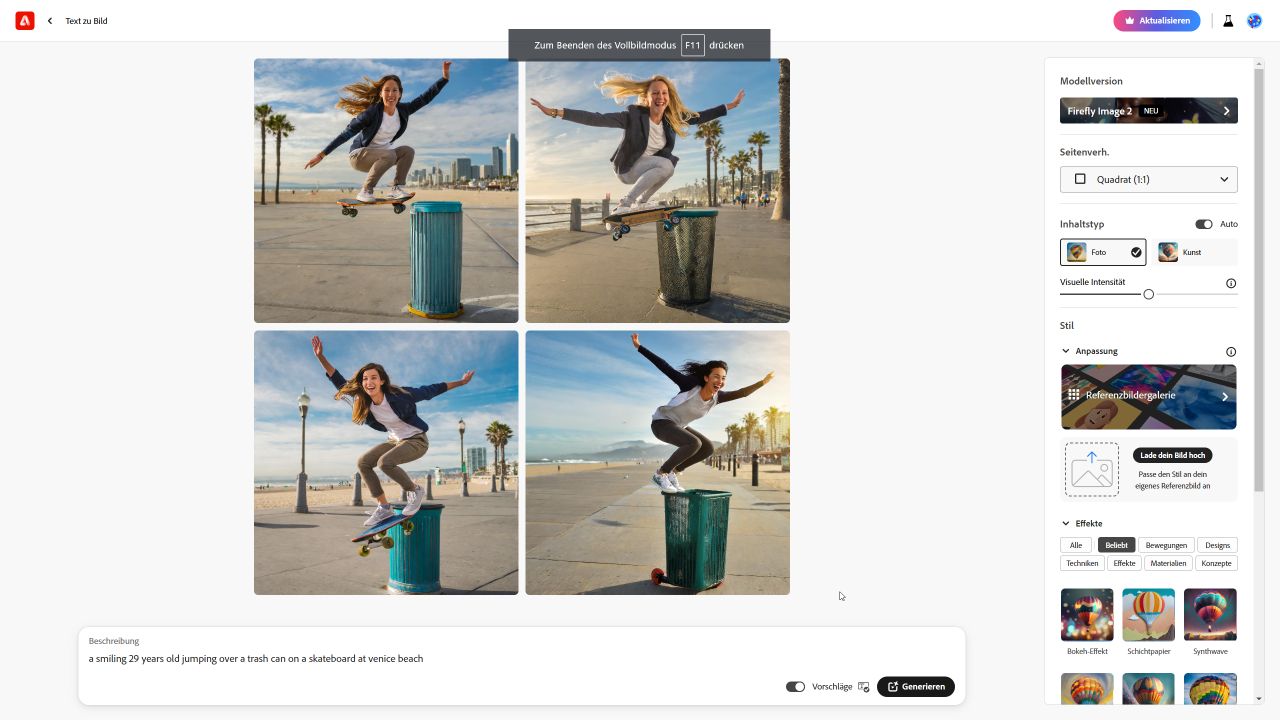Apply the Schichtpapier effect thumbnail
Viewport: 1280px width, 720px height.
click(1148, 614)
